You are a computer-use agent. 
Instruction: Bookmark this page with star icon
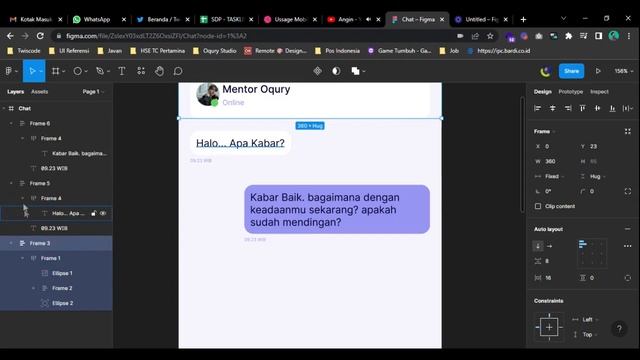click(x=490, y=36)
